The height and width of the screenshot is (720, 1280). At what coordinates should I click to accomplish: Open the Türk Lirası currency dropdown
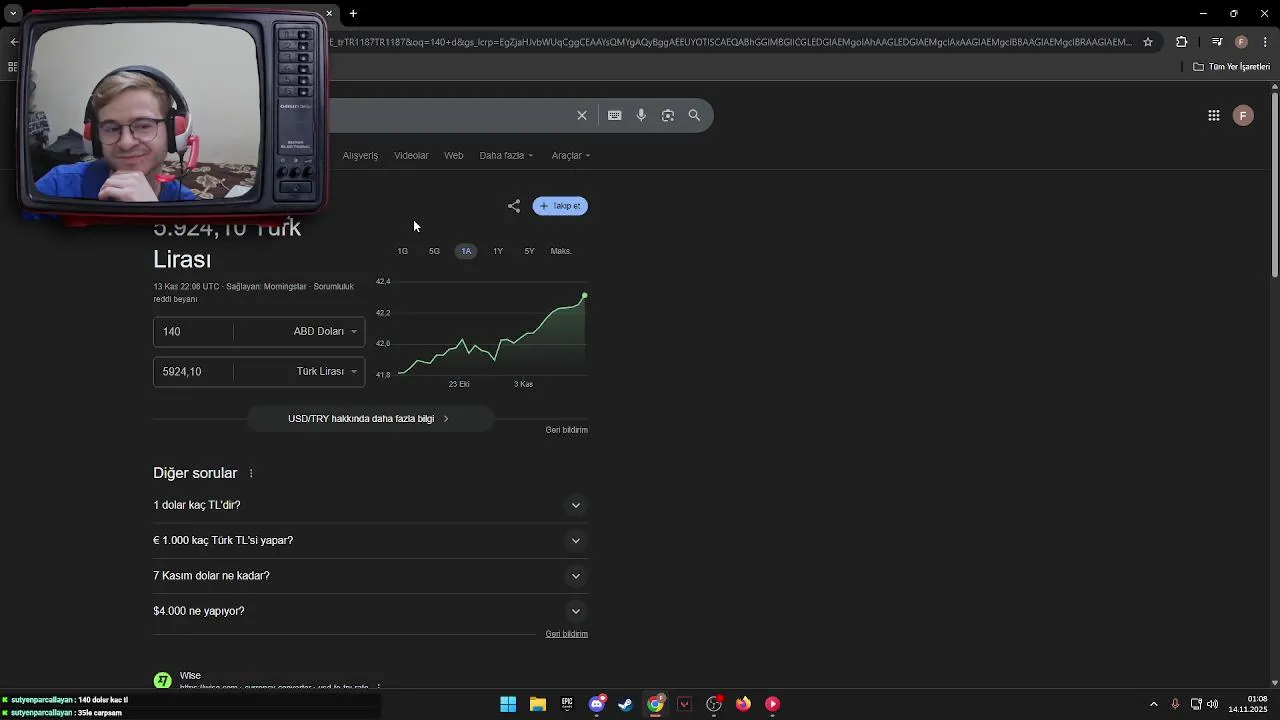327,371
